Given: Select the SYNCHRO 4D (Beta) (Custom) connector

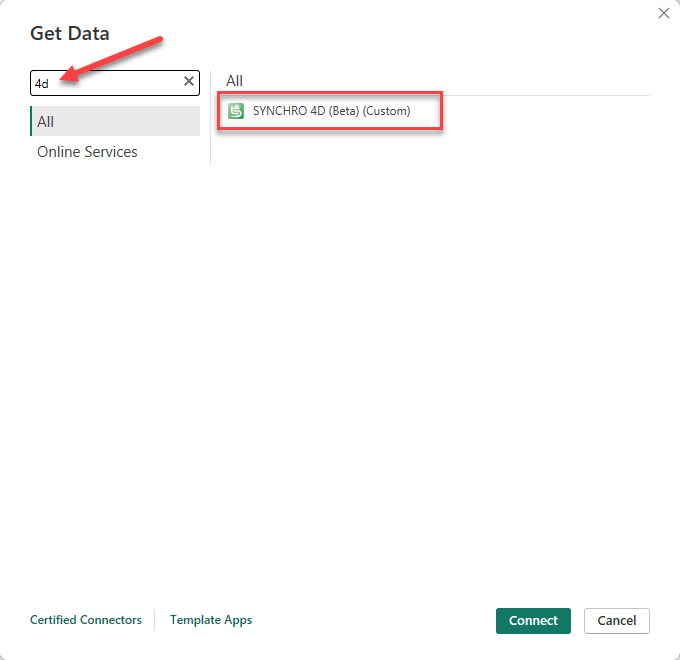Looking at the screenshot, I should (330, 111).
